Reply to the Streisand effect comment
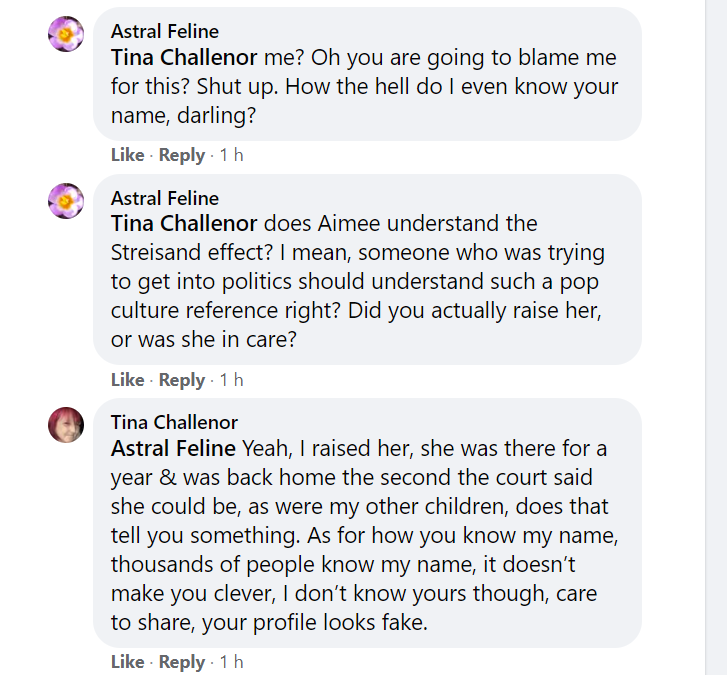 (x=182, y=380)
